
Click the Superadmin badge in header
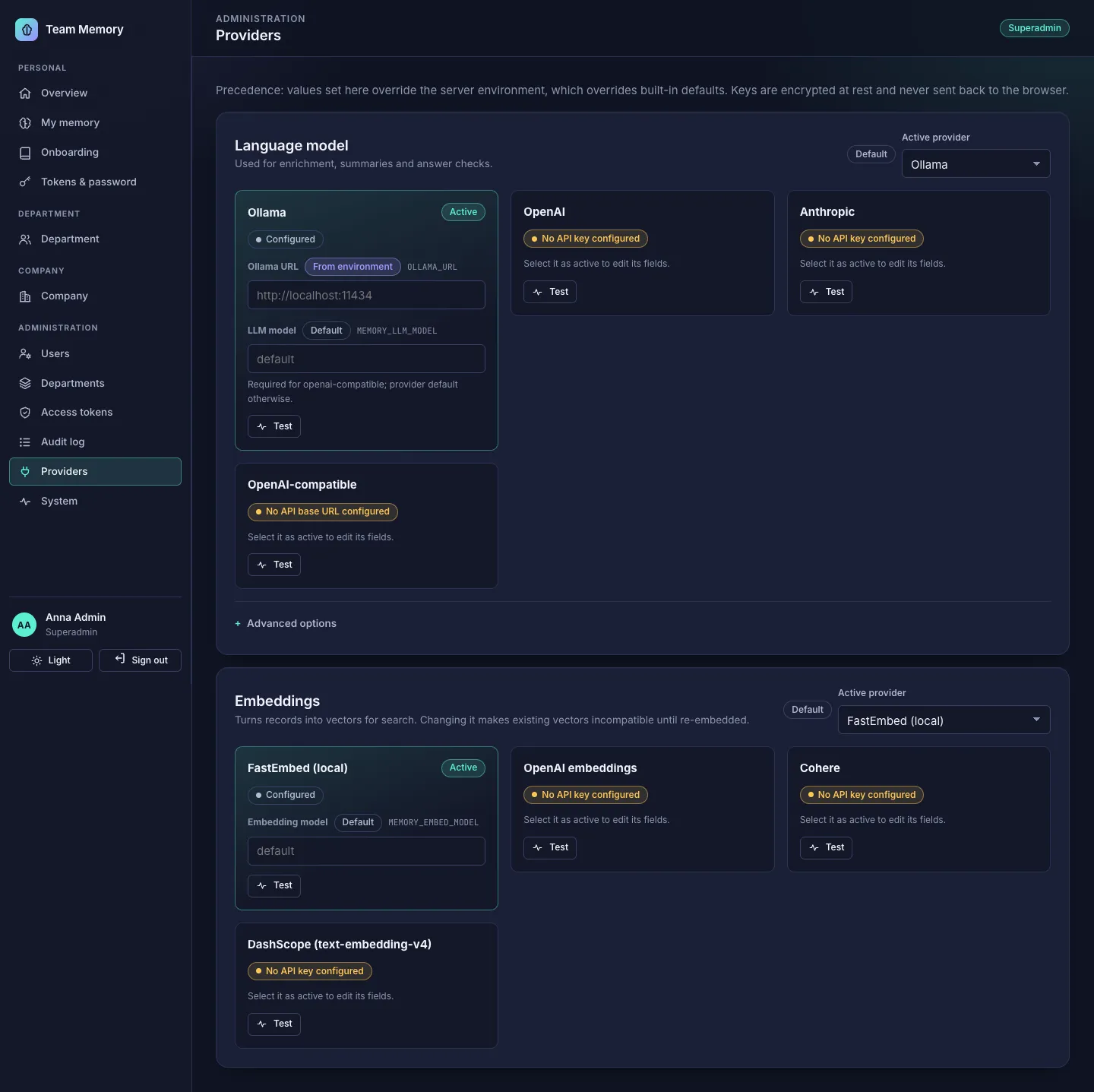click(1035, 28)
